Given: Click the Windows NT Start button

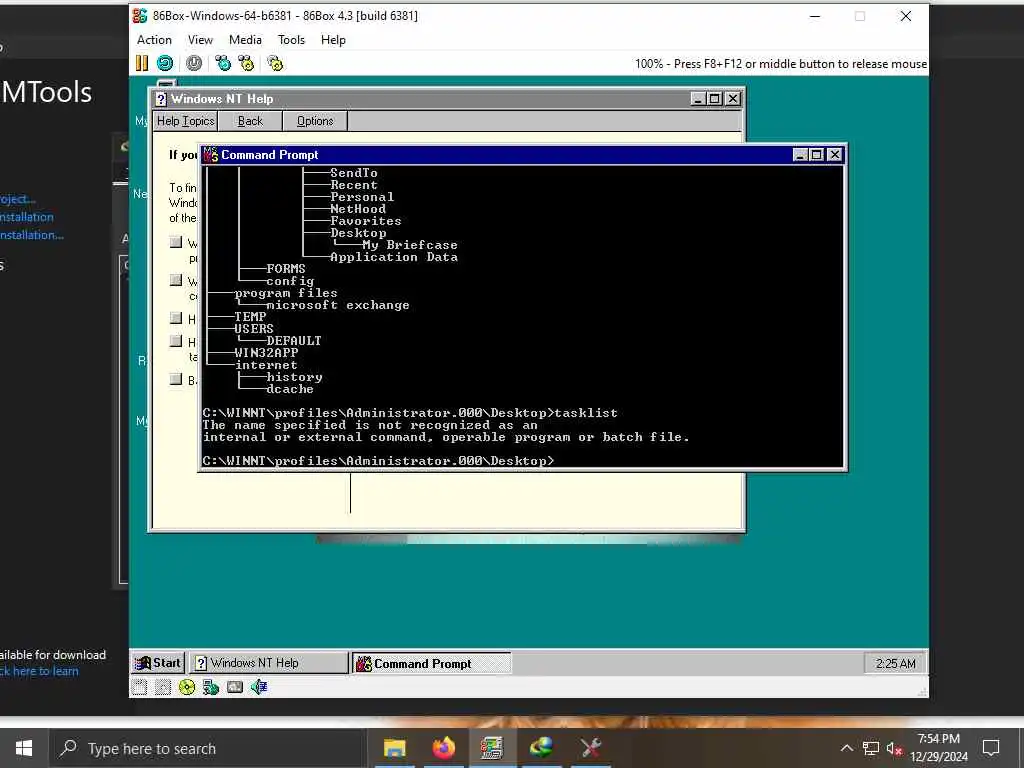Looking at the screenshot, I should tap(157, 664).
